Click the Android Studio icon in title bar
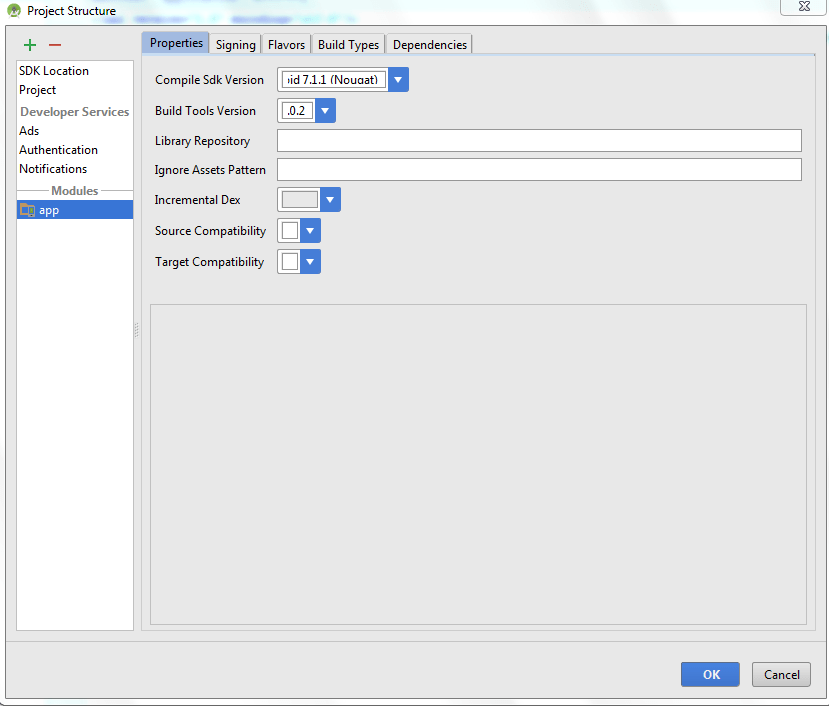 pyautogui.click(x=13, y=11)
